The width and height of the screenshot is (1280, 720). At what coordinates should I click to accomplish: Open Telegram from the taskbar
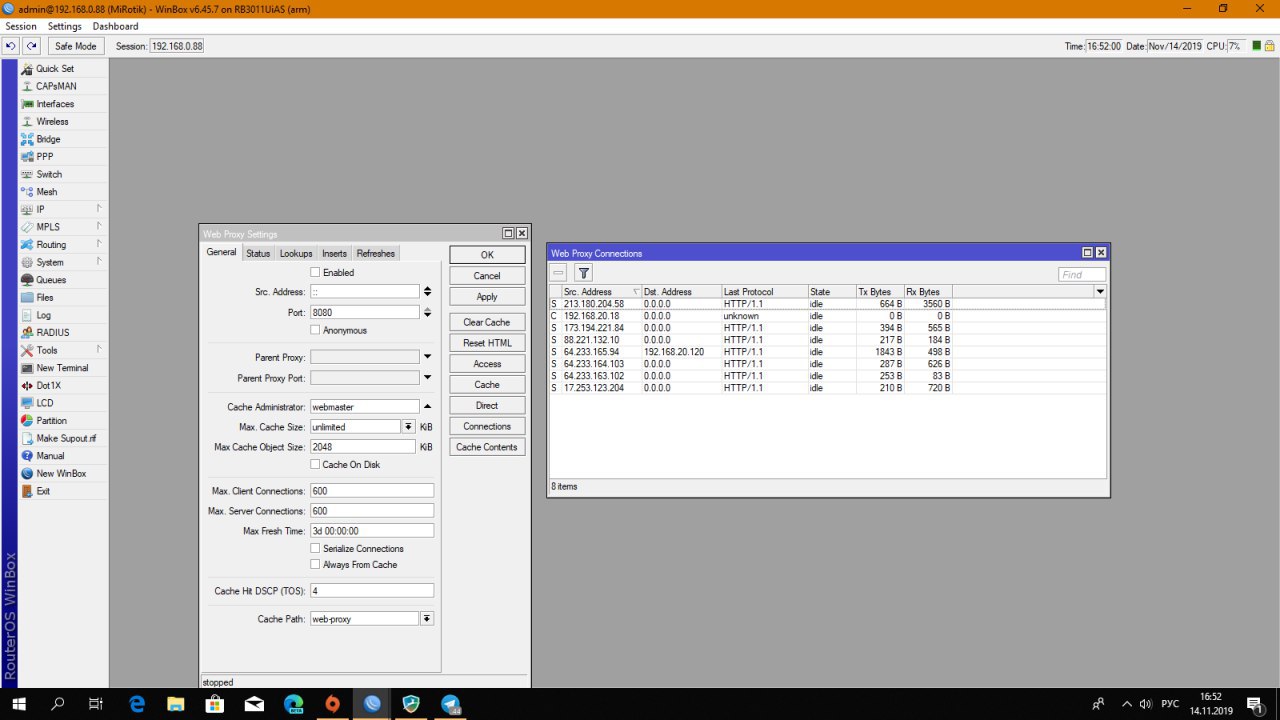[450, 704]
